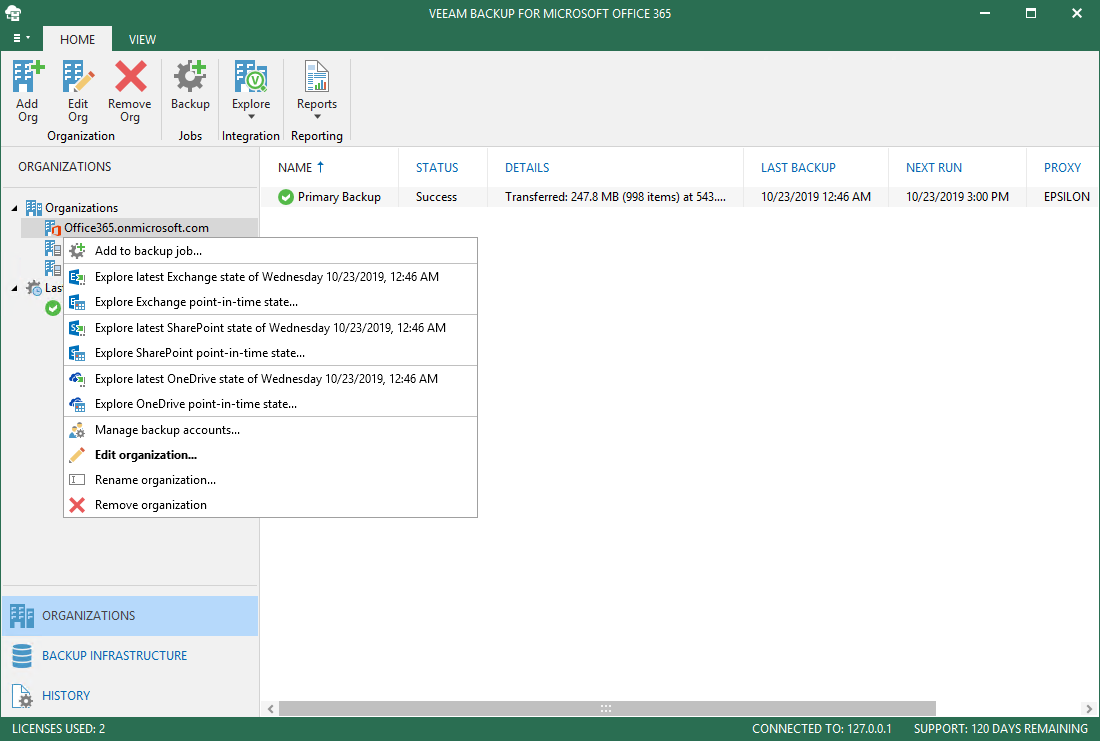The width and height of the screenshot is (1100, 741).
Task: Click the OneDrive cloud icon for latest state
Action: pos(77,379)
